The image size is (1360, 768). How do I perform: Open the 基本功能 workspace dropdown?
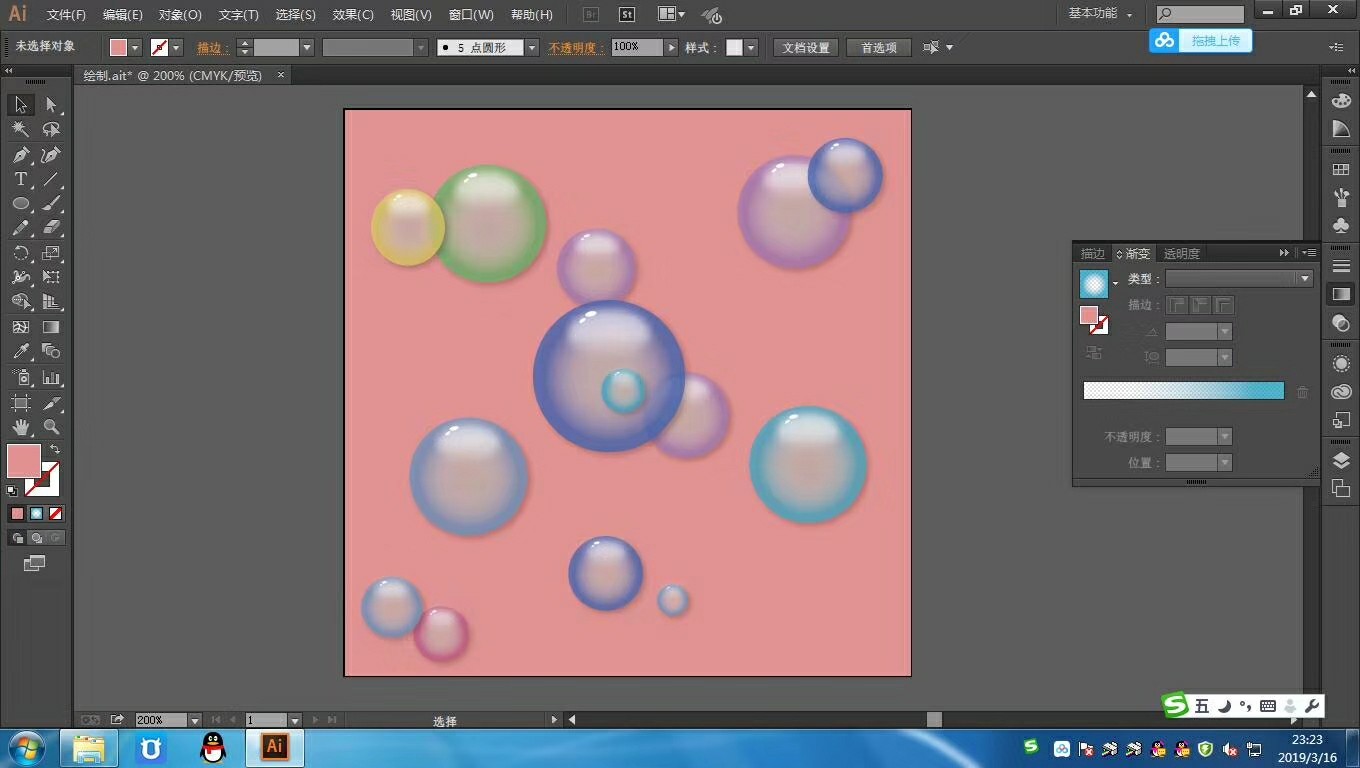click(1100, 14)
